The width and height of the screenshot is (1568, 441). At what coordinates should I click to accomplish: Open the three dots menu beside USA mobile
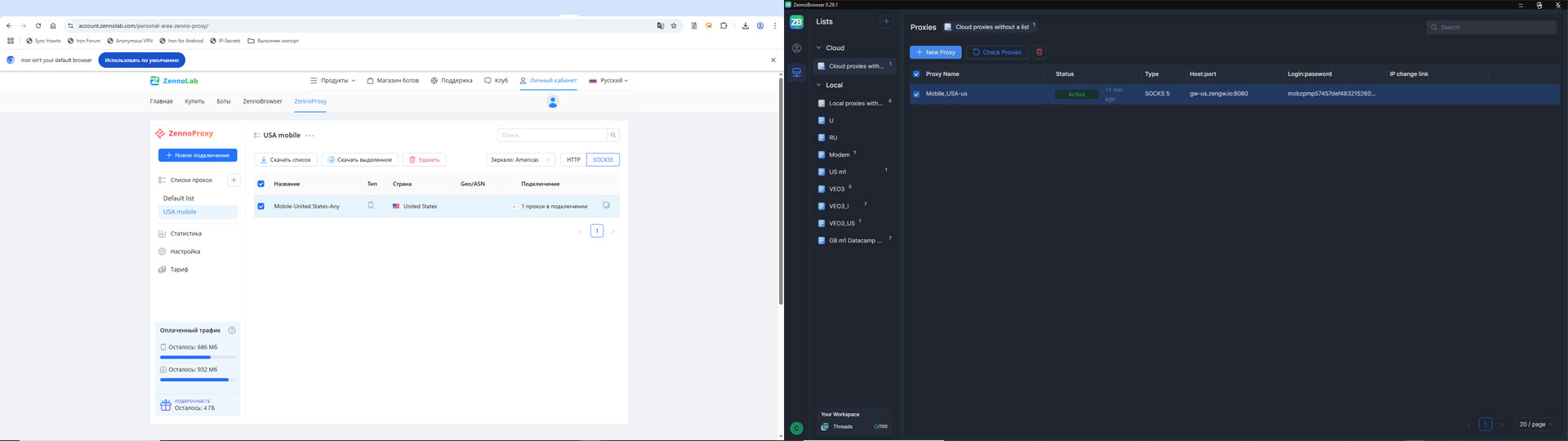pos(310,136)
